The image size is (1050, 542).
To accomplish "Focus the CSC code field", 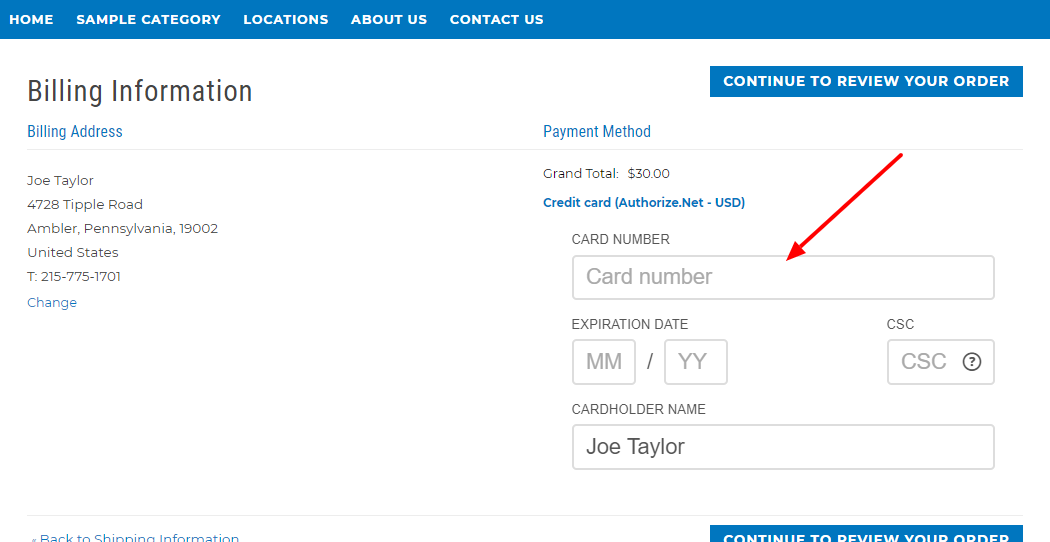I will click(x=940, y=362).
